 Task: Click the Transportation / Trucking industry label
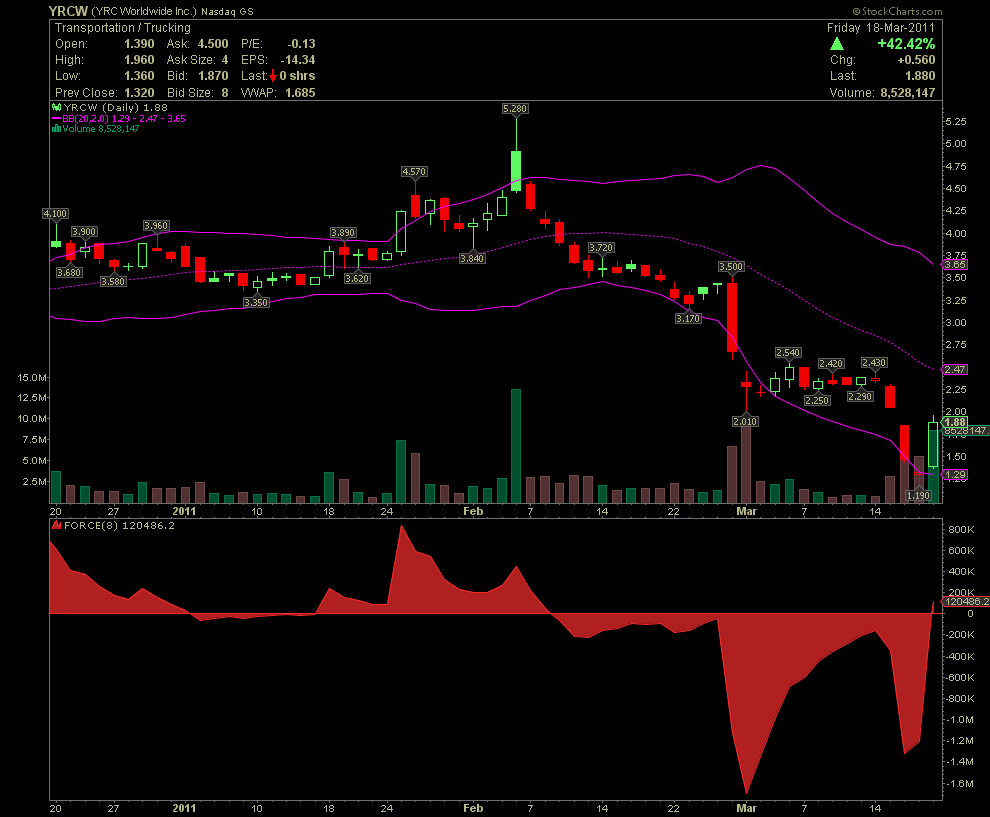pos(122,28)
